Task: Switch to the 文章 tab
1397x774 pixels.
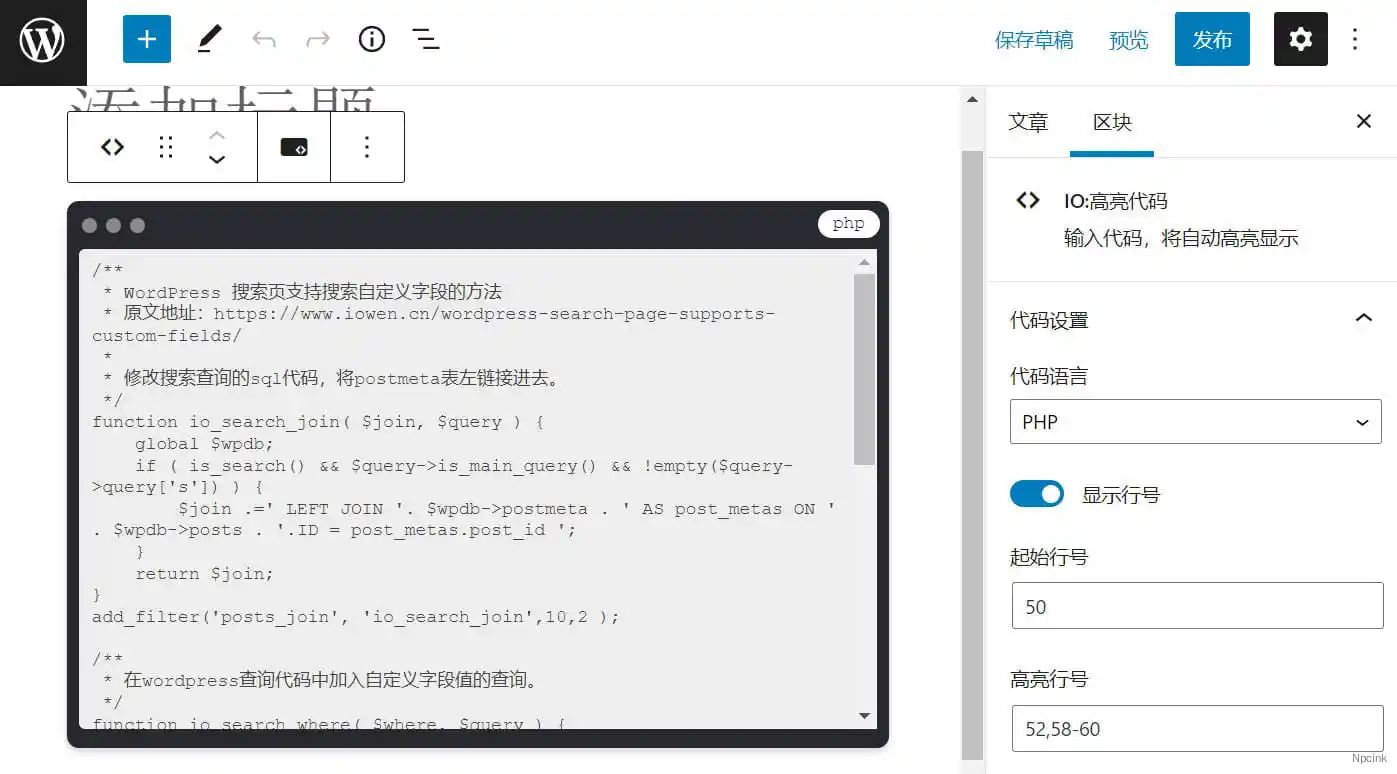Action: coord(1029,122)
